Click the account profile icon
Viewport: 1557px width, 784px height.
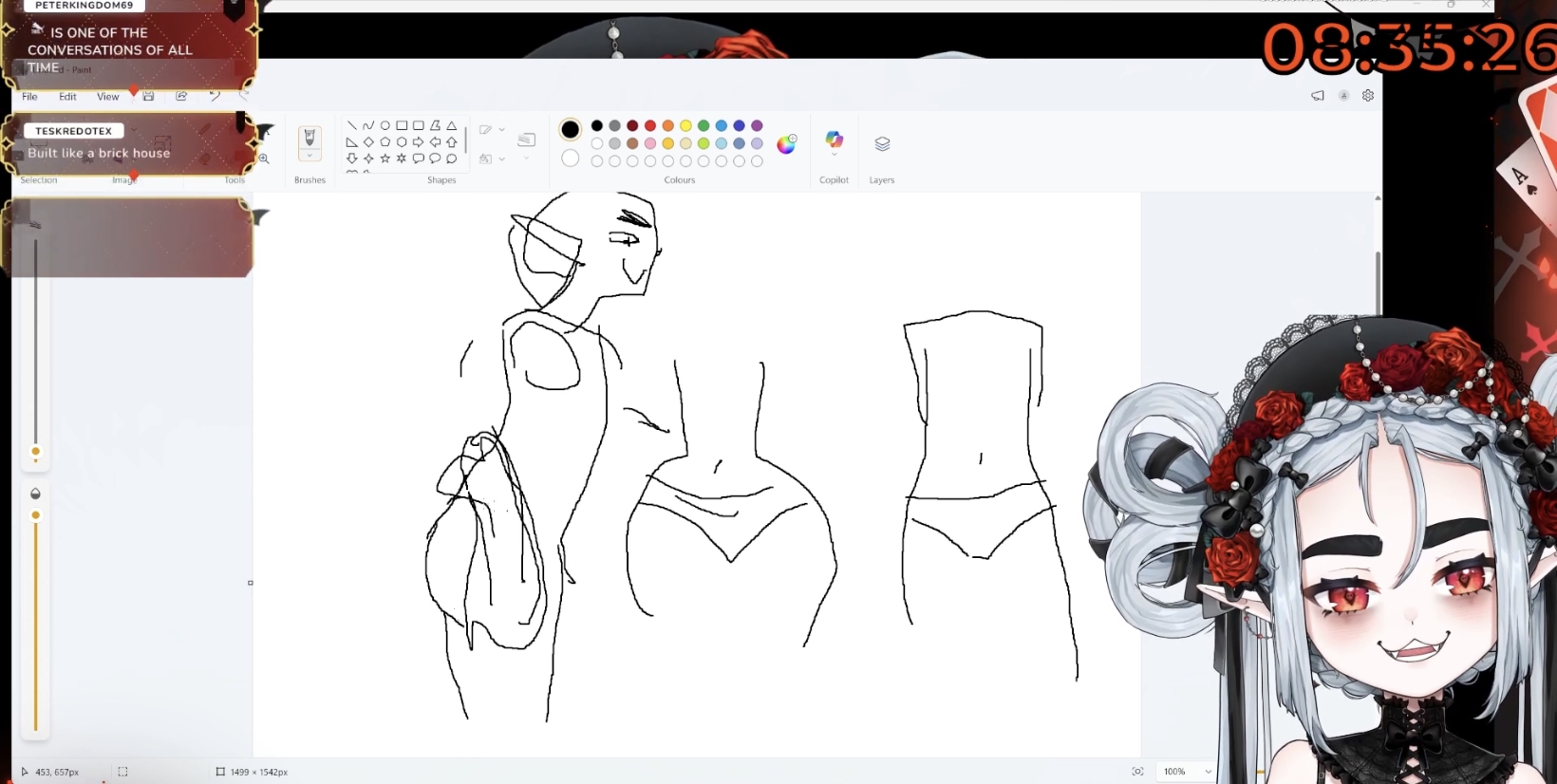1343,96
